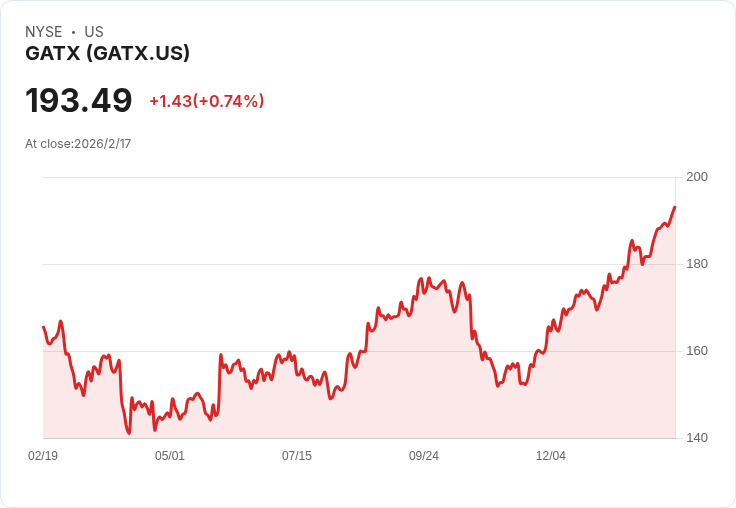Viewport: 736px width, 508px height.
Task: Click the price trough just before 12/04
Action: pyautogui.click(x=523, y=384)
